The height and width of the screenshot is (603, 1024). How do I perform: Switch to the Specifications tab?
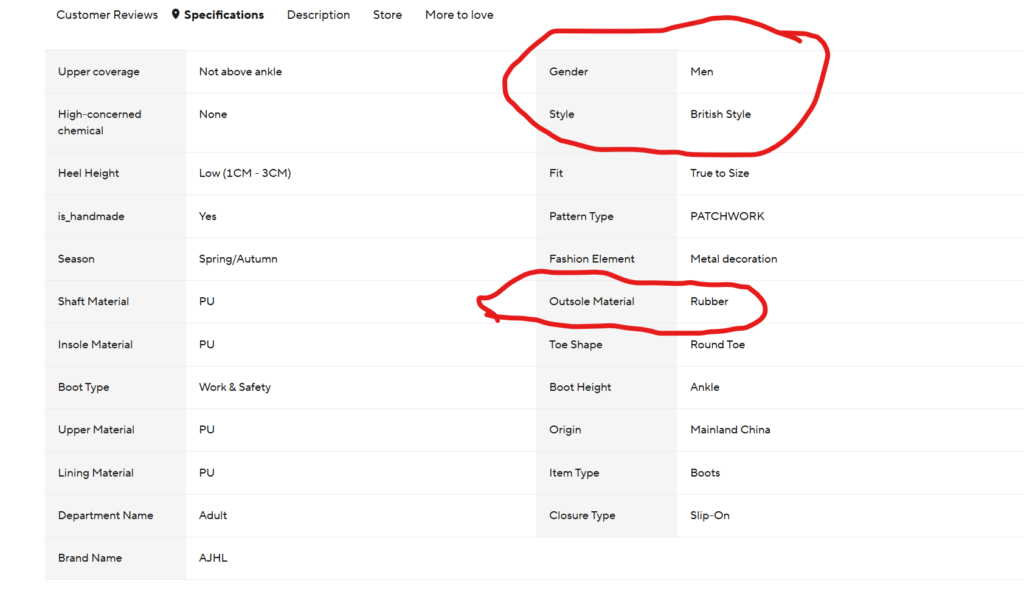(x=224, y=15)
